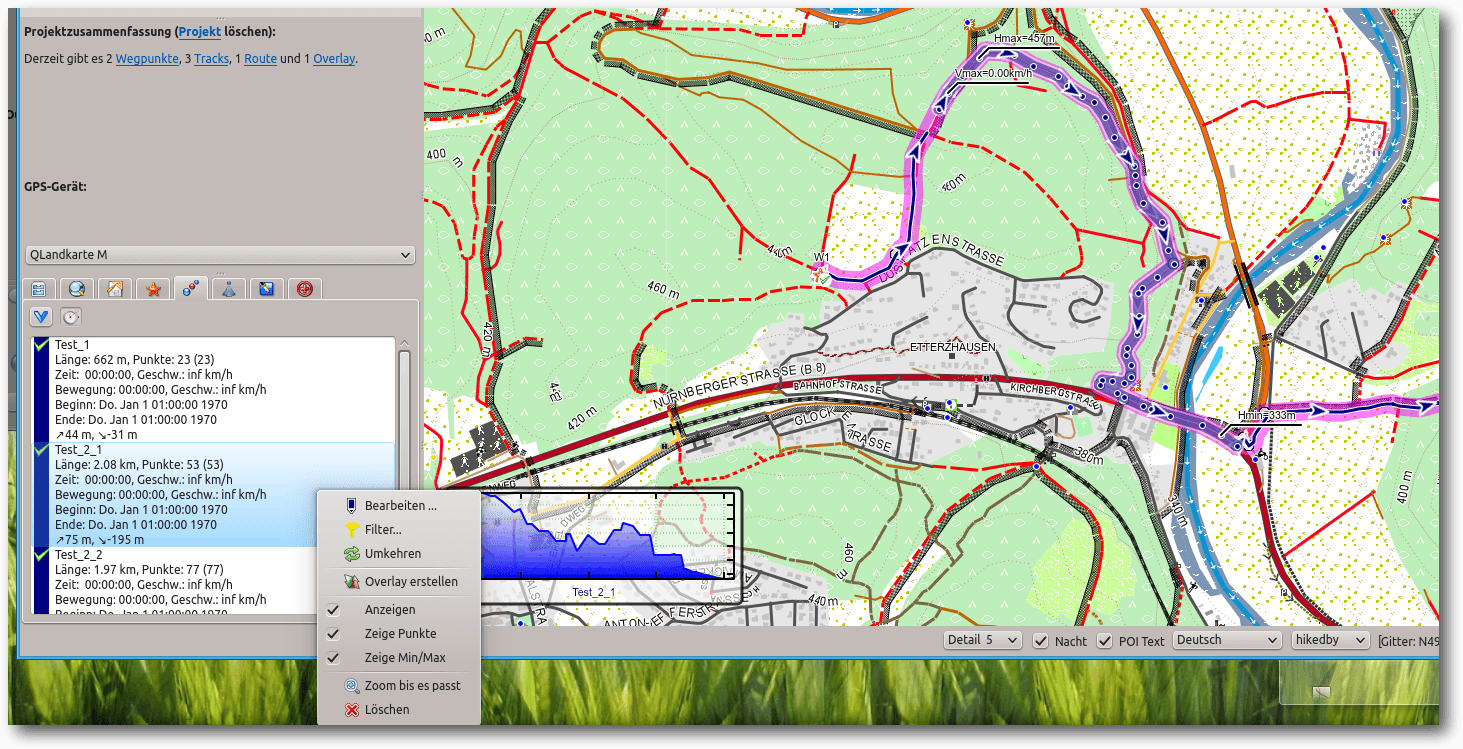Viewport: 1463px width, 749px height.
Task: Click the Overlay link in summary
Action: 334,59
